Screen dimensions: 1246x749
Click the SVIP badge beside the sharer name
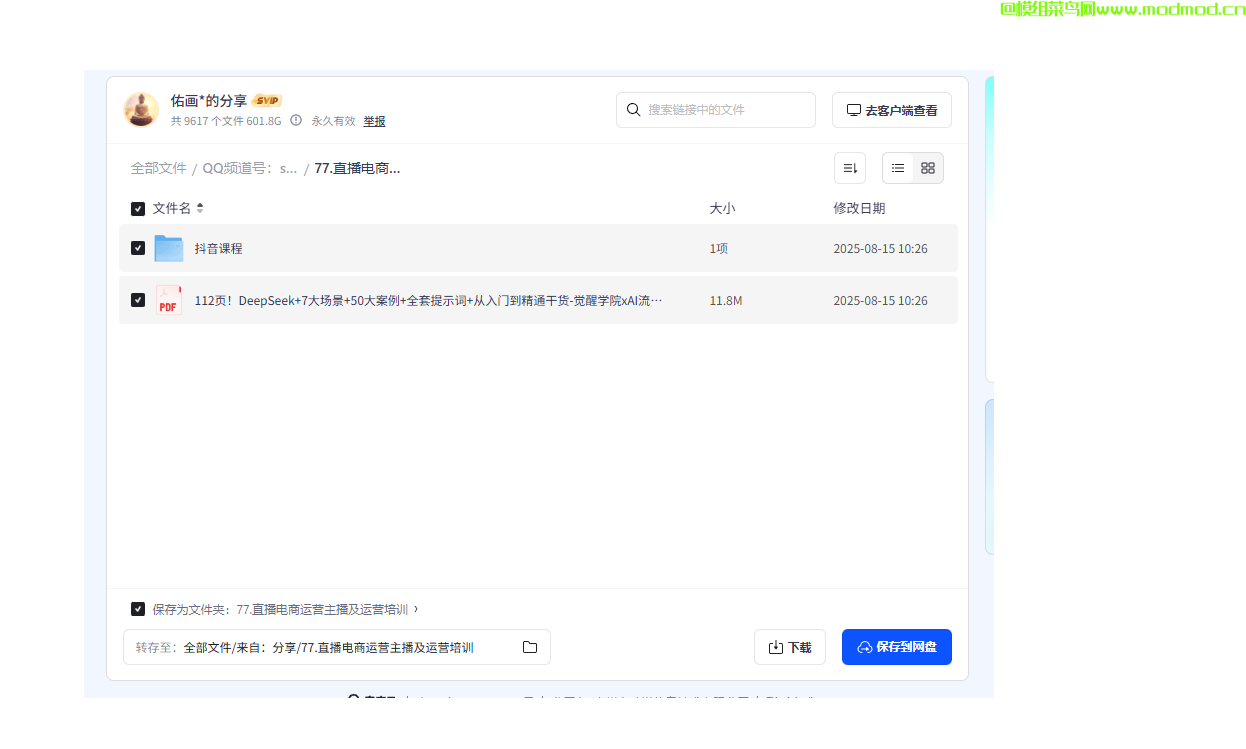point(266,100)
